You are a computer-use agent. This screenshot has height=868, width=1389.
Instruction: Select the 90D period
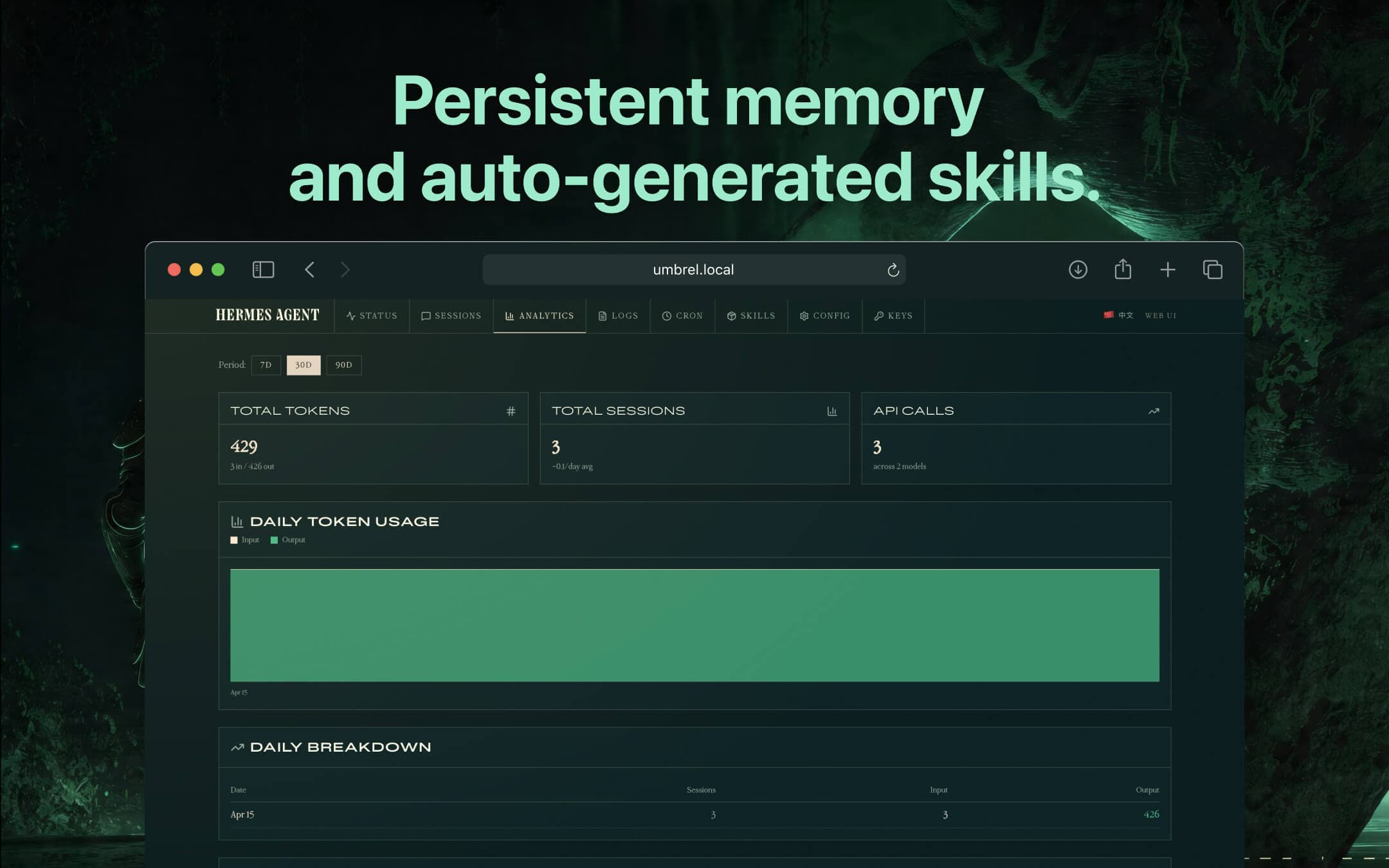pos(343,365)
